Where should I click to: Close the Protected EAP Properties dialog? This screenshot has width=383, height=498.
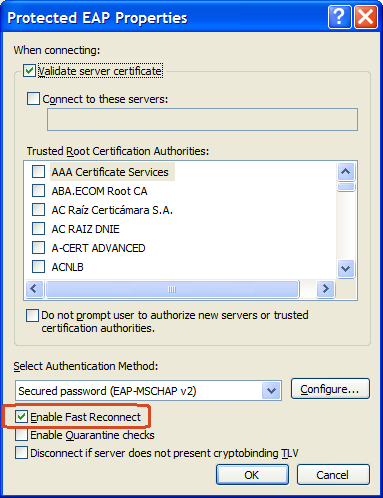(x=366, y=17)
